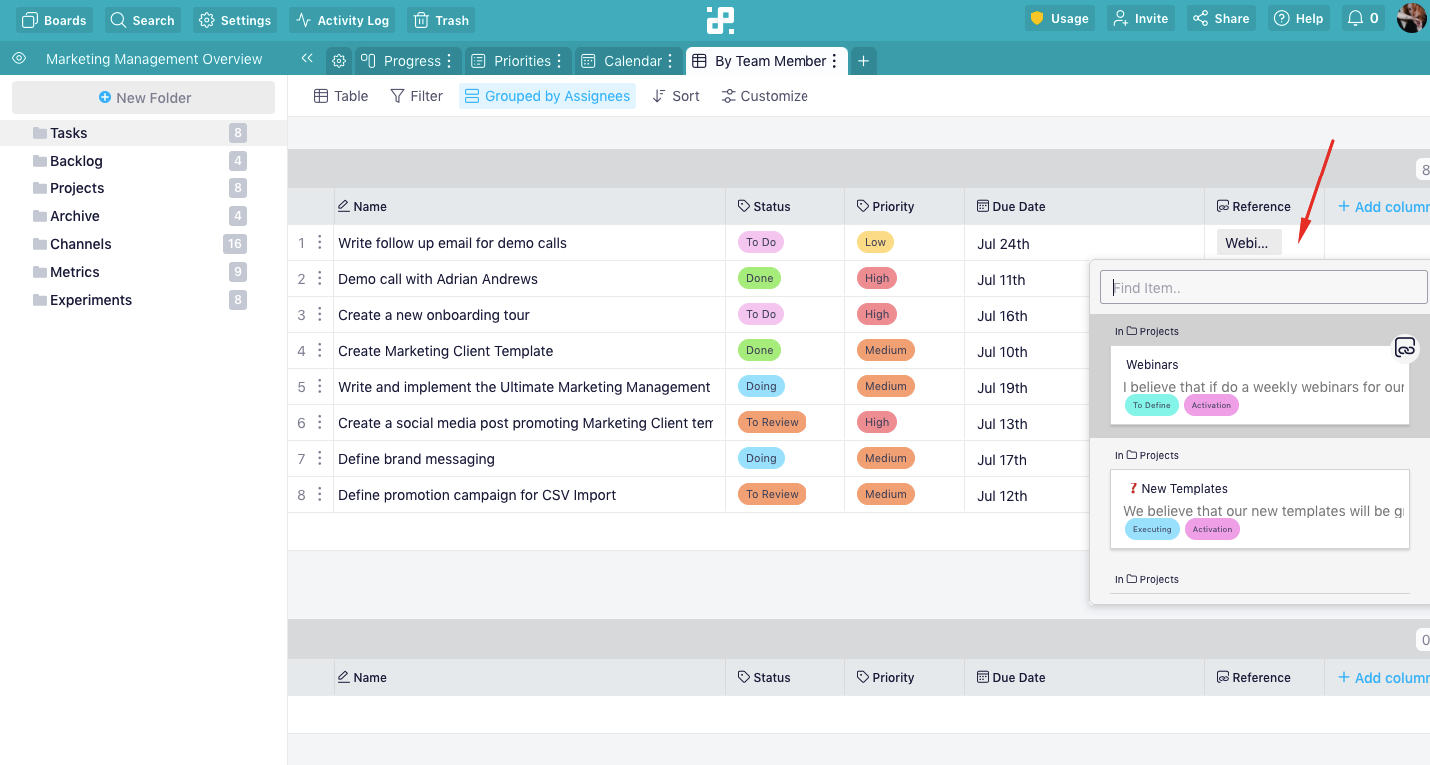The width and height of the screenshot is (1430, 765).
Task: Open Priorities tab options menu
Action: coord(559,61)
